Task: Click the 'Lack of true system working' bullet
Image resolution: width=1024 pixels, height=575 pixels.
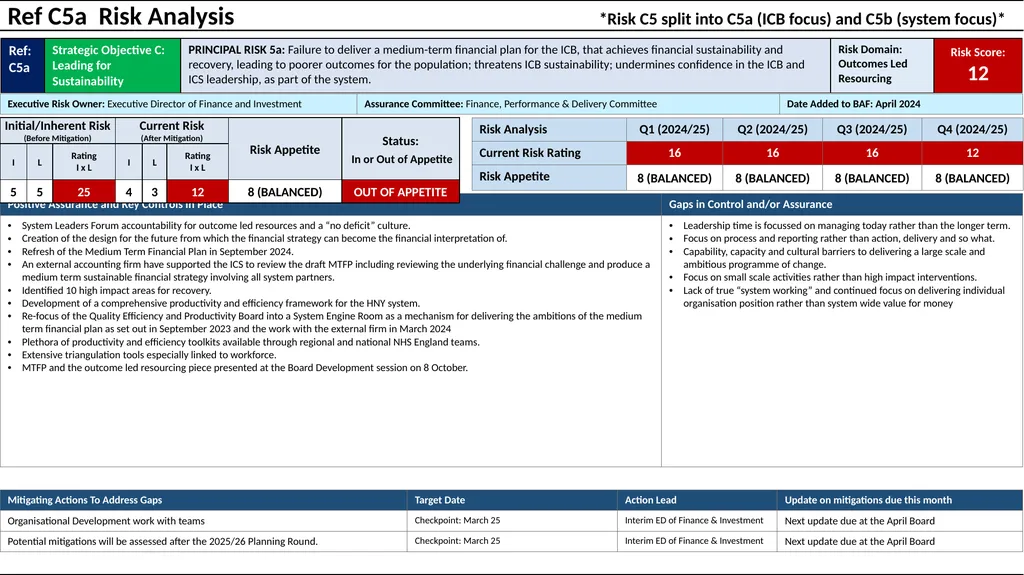Action: pyautogui.click(x=844, y=297)
